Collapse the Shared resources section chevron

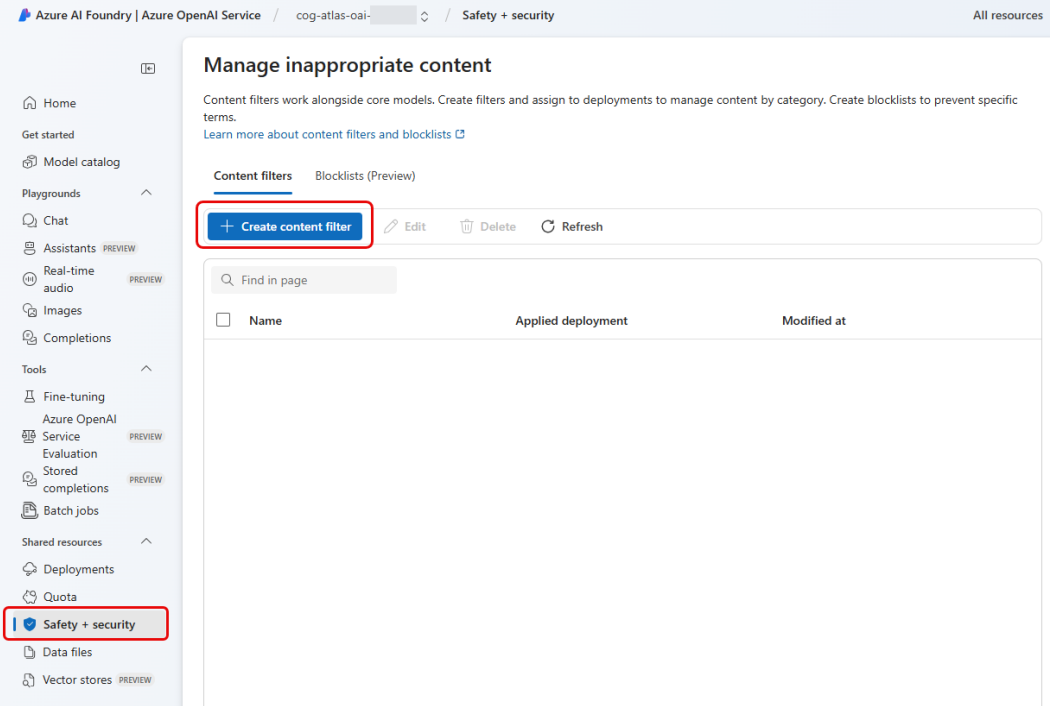pyautogui.click(x=146, y=541)
